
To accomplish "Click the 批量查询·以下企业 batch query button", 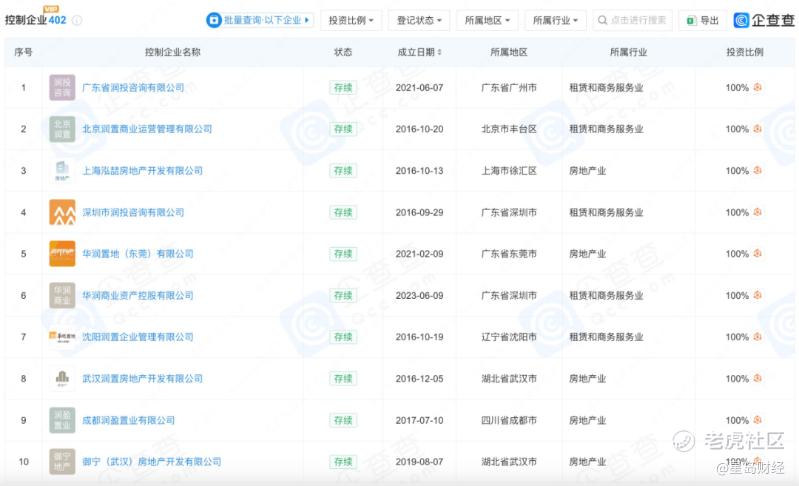I will [260, 20].
